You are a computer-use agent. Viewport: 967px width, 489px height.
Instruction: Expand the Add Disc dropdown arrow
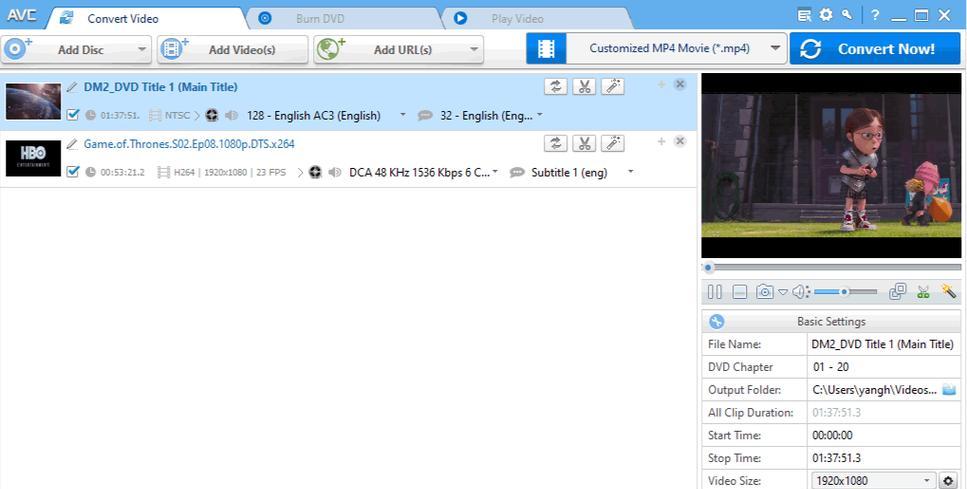[142, 49]
